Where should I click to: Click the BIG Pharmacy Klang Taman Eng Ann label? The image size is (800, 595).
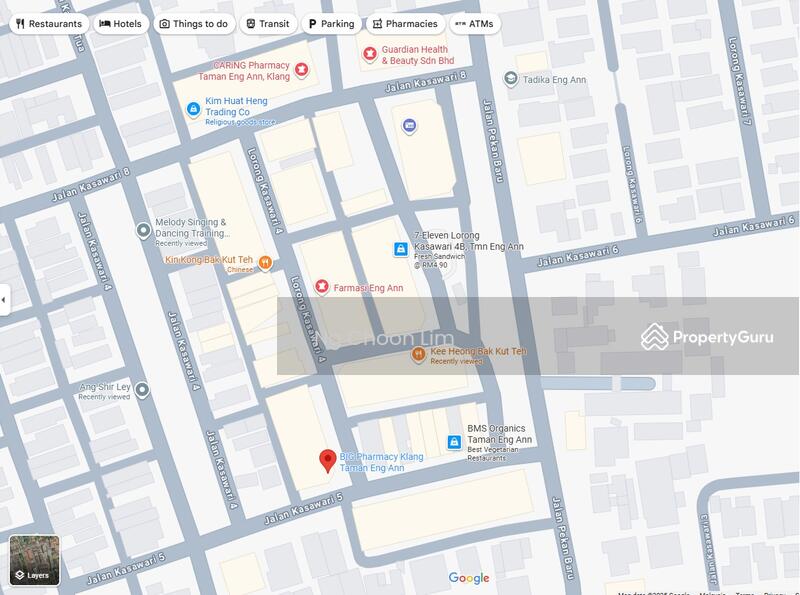[x=382, y=462]
